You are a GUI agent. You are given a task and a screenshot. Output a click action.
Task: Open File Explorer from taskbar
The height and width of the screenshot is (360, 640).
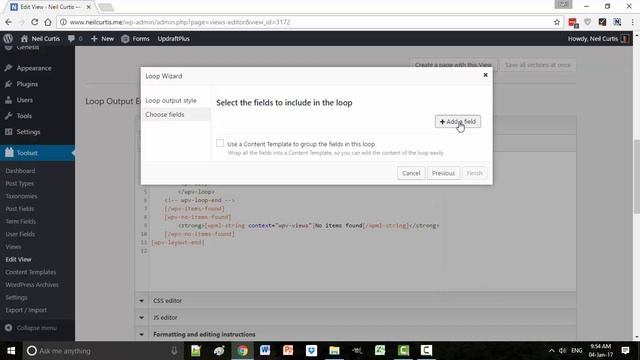coord(334,351)
